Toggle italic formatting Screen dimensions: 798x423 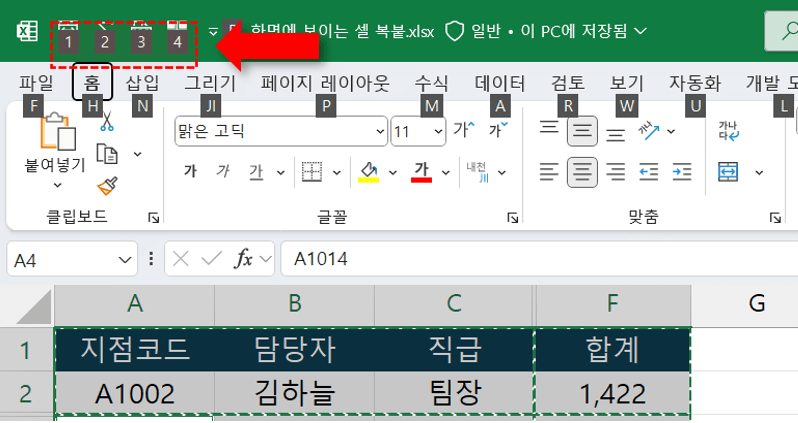tap(223, 172)
